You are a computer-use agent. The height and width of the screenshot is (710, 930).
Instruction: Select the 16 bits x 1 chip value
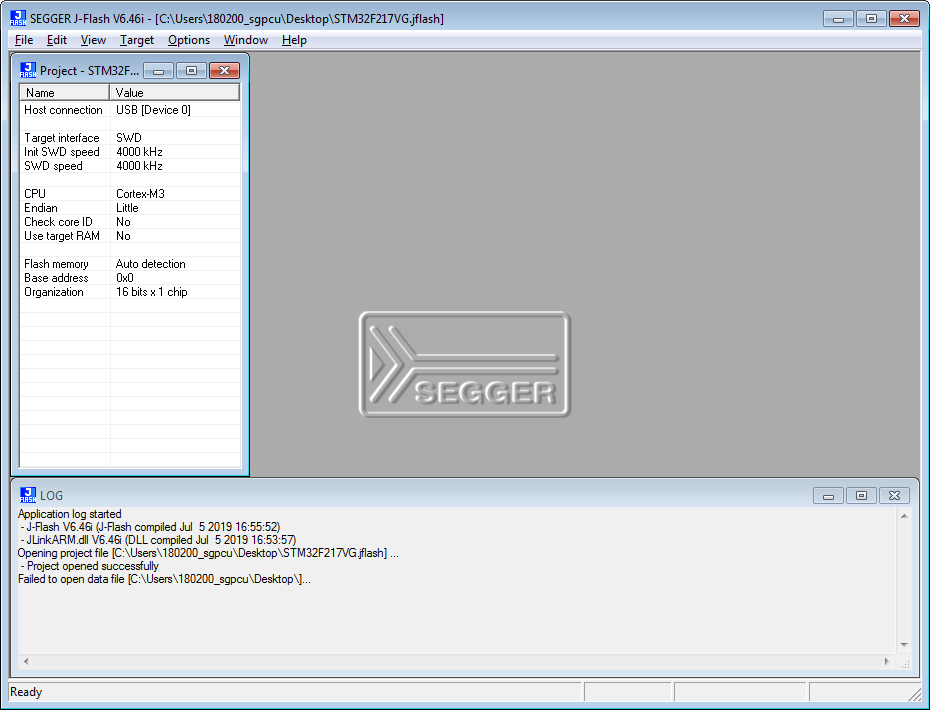(x=152, y=292)
